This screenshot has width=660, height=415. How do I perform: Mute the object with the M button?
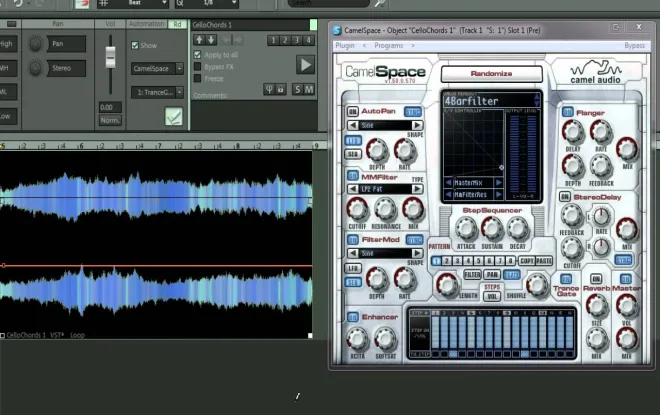[x=309, y=89]
